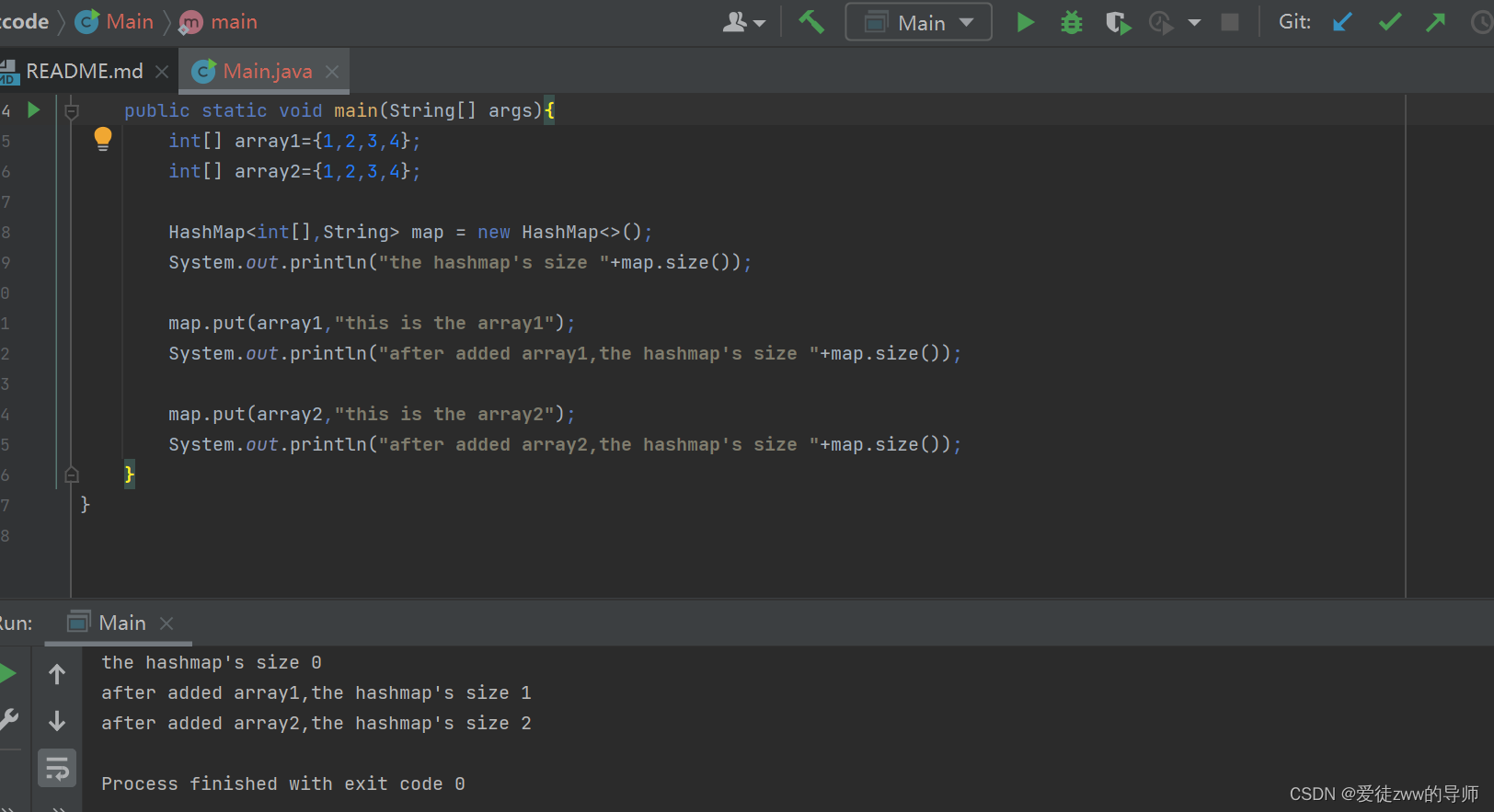Image resolution: width=1494 pixels, height=812 pixels.
Task: Build project with the hammer icon
Action: coord(811,22)
